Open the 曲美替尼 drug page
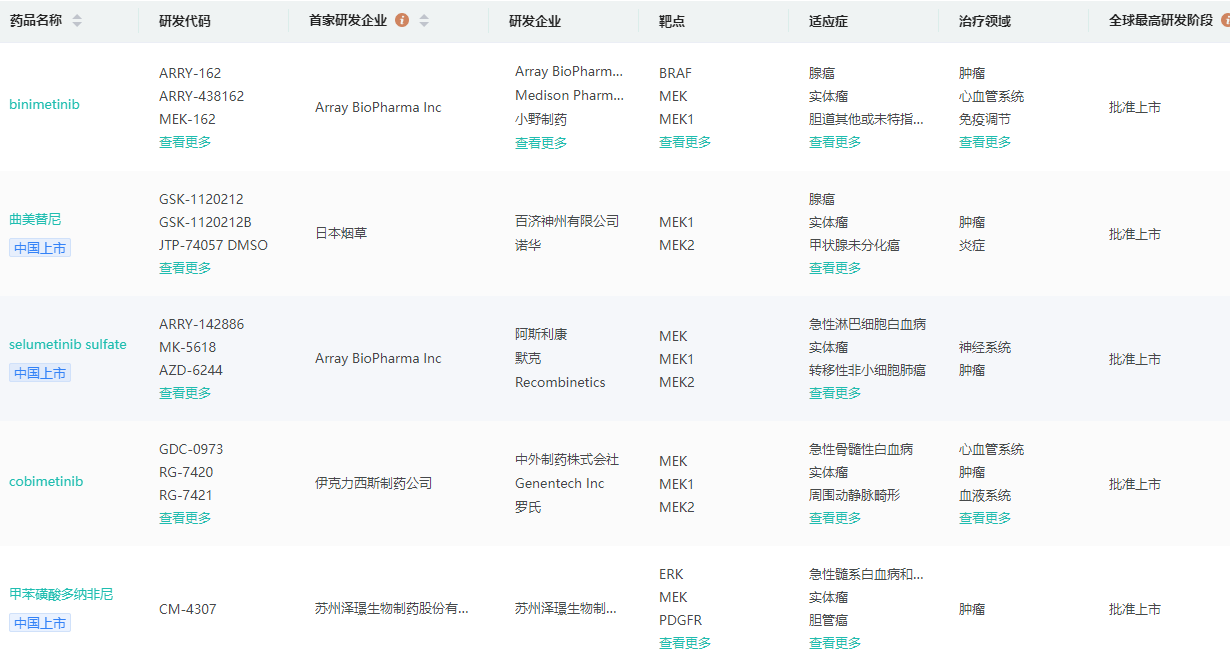Viewport: 1230px width, 653px height. pos(35,219)
